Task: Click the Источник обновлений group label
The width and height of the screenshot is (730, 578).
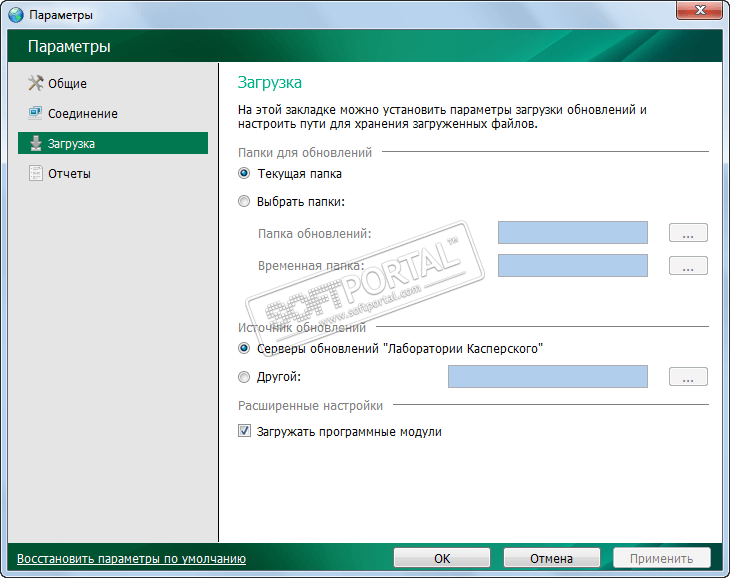Action: 302,328
